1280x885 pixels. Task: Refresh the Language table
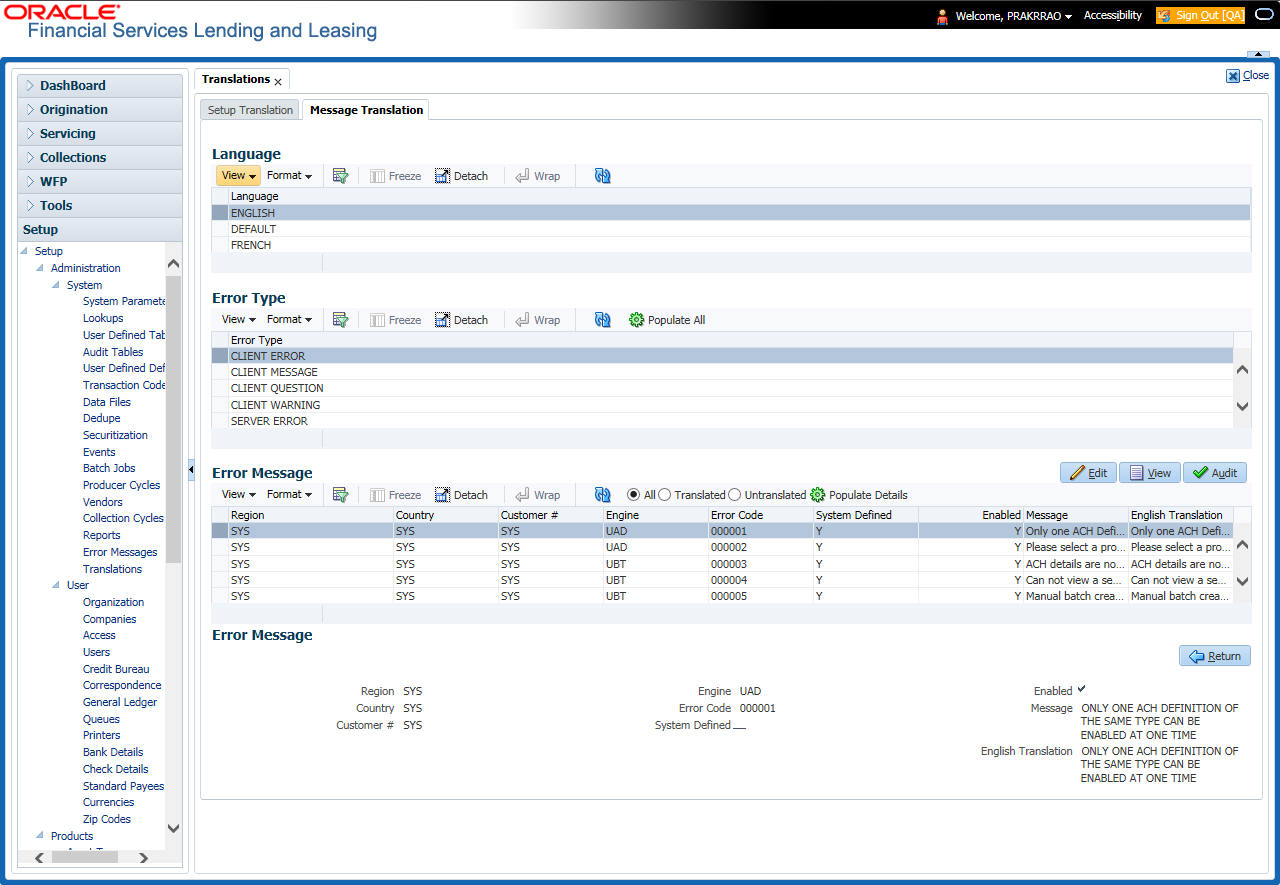click(602, 176)
